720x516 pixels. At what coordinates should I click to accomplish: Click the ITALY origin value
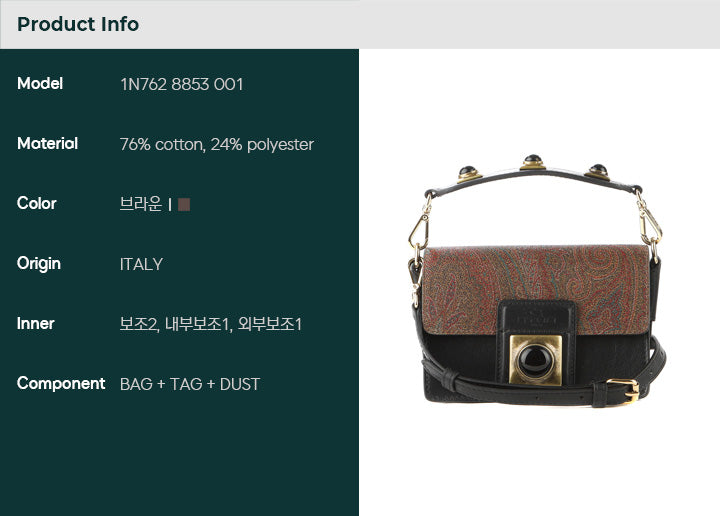pyautogui.click(x=141, y=264)
